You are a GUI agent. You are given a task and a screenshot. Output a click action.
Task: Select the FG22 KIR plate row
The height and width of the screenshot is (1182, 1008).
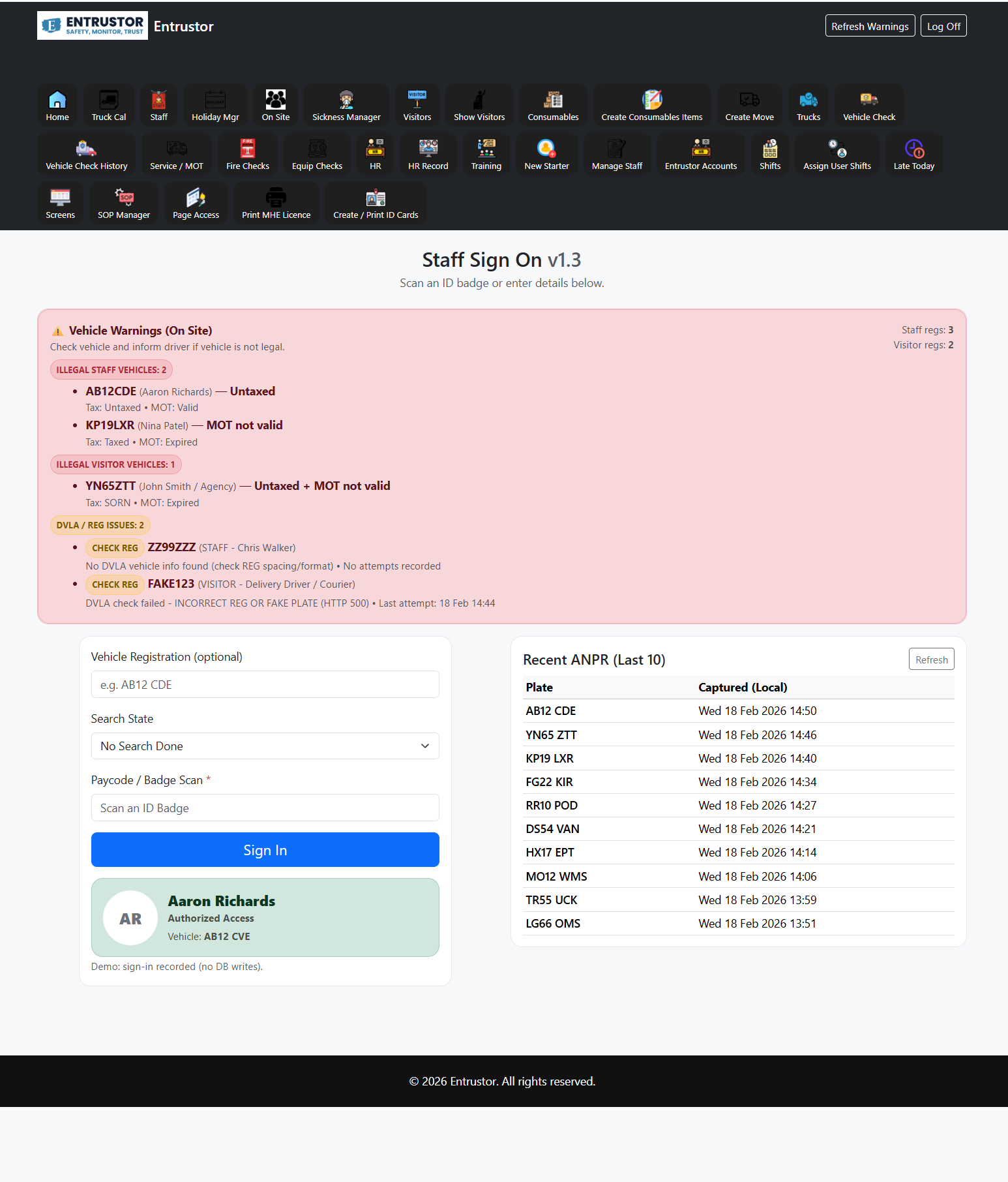coord(739,782)
